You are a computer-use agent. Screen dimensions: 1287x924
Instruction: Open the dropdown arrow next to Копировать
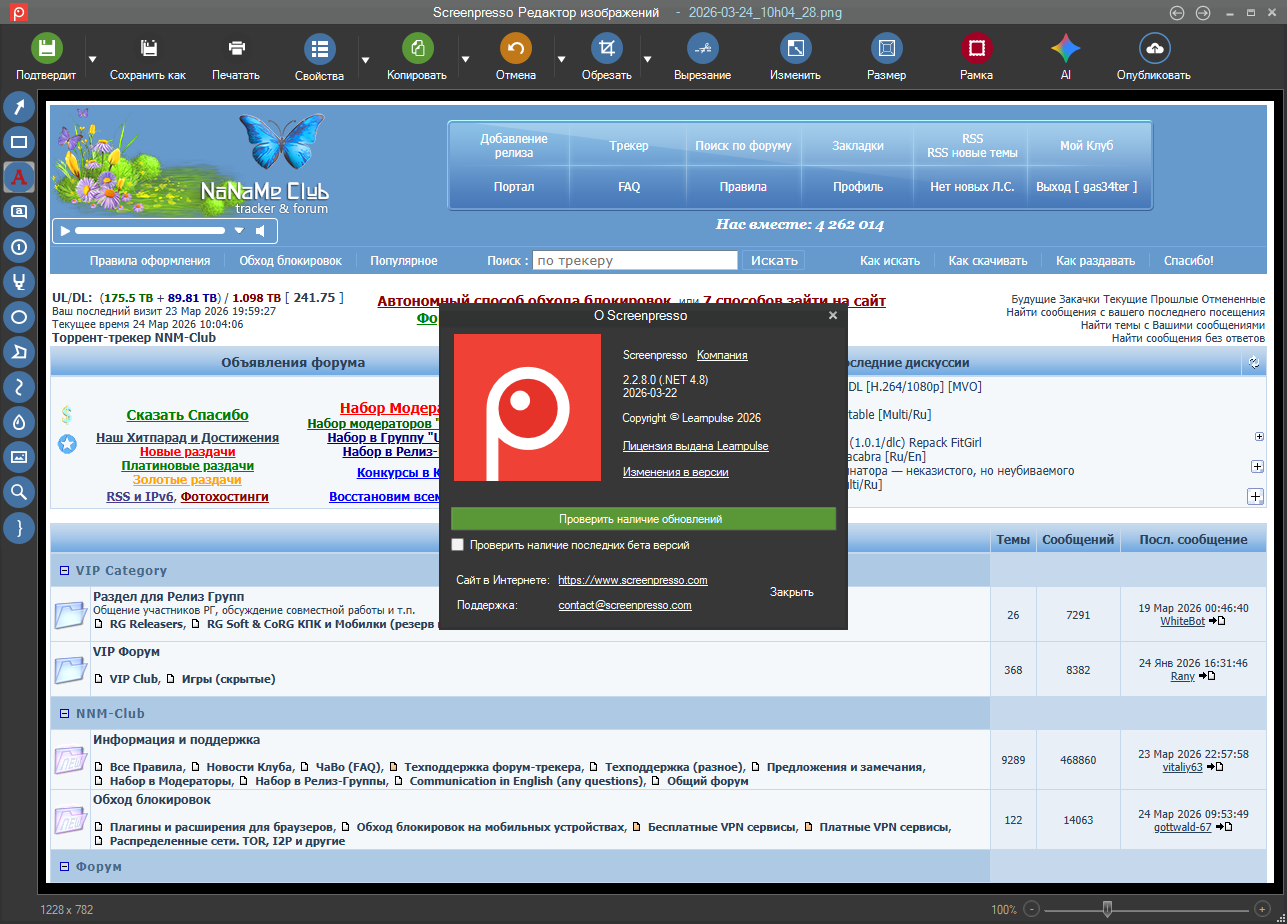coord(465,59)
